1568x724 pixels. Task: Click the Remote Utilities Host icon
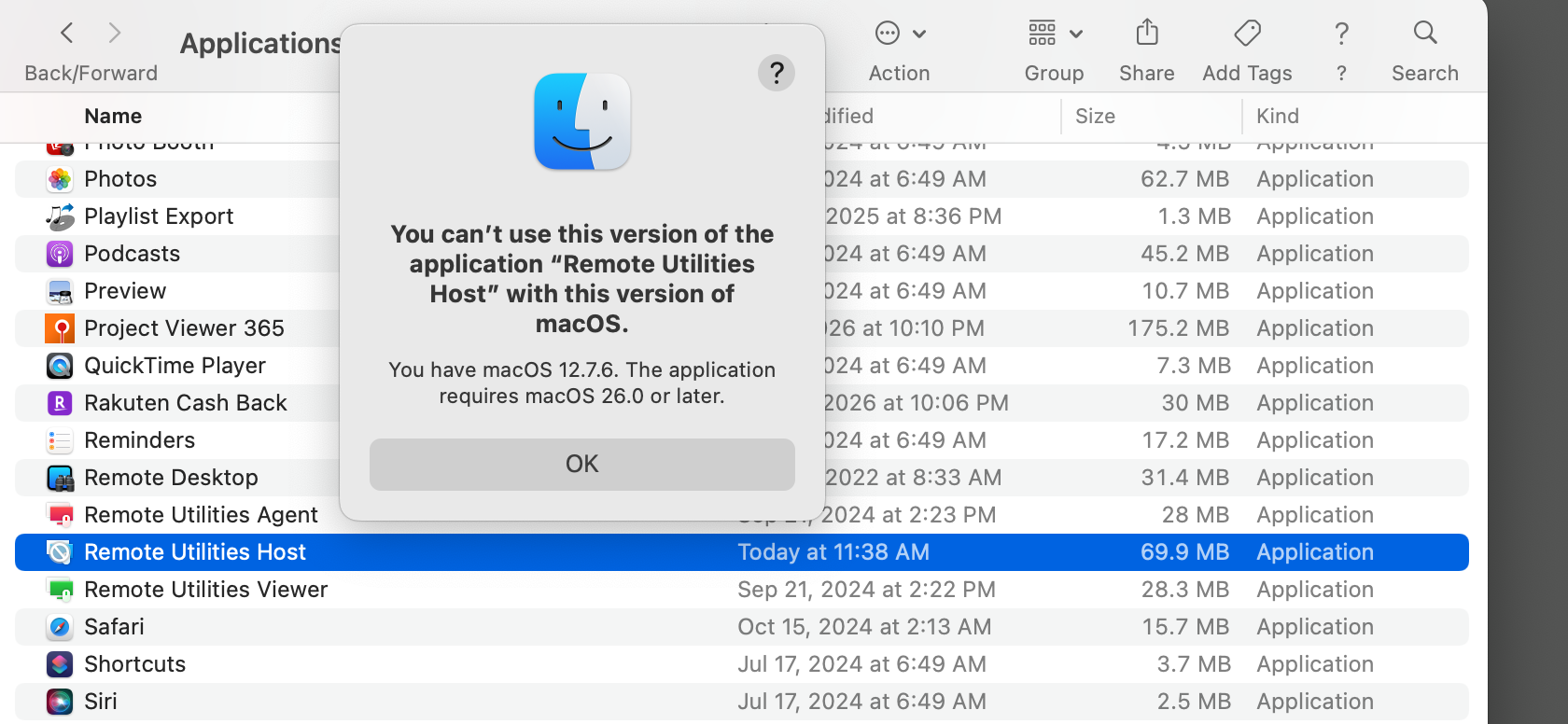(x=60, y=552)
